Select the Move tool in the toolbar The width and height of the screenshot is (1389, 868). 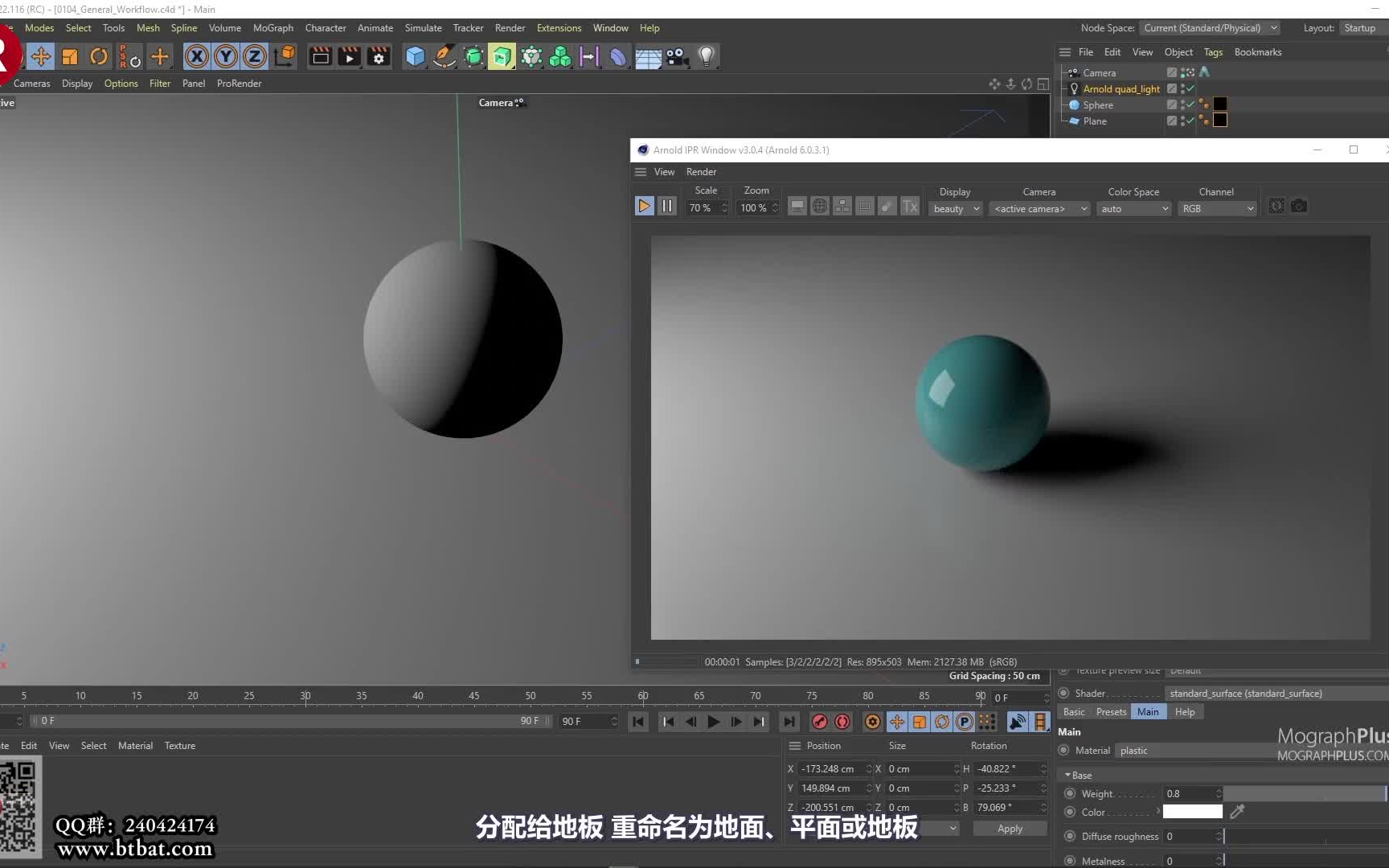tap(41, 56)
